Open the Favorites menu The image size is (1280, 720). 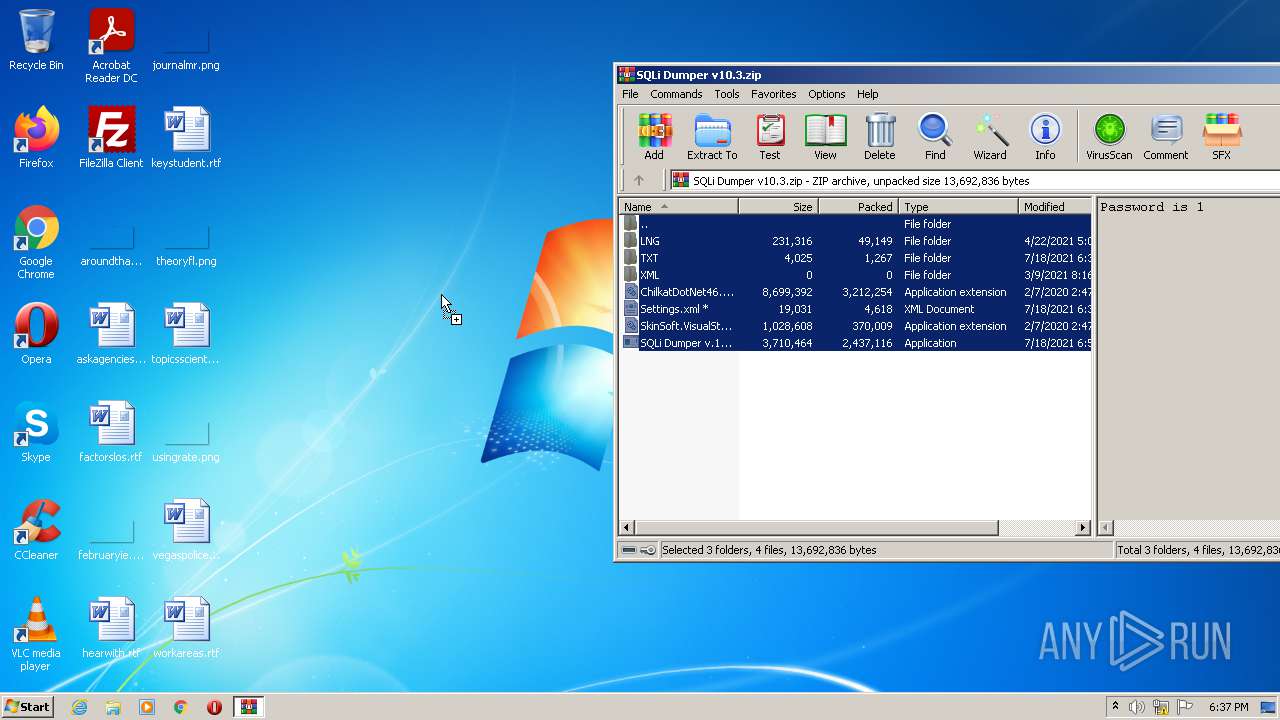pos(774,94)
